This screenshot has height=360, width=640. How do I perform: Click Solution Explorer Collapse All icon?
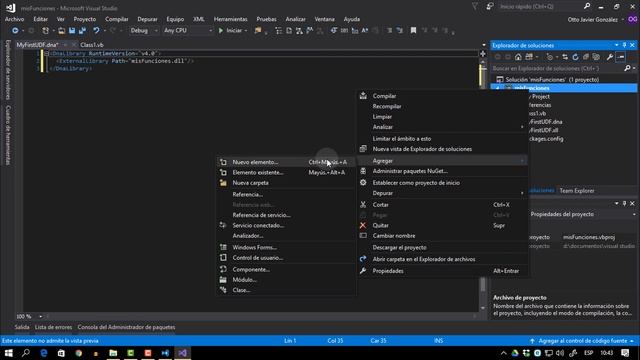click(x=586, y=57)
